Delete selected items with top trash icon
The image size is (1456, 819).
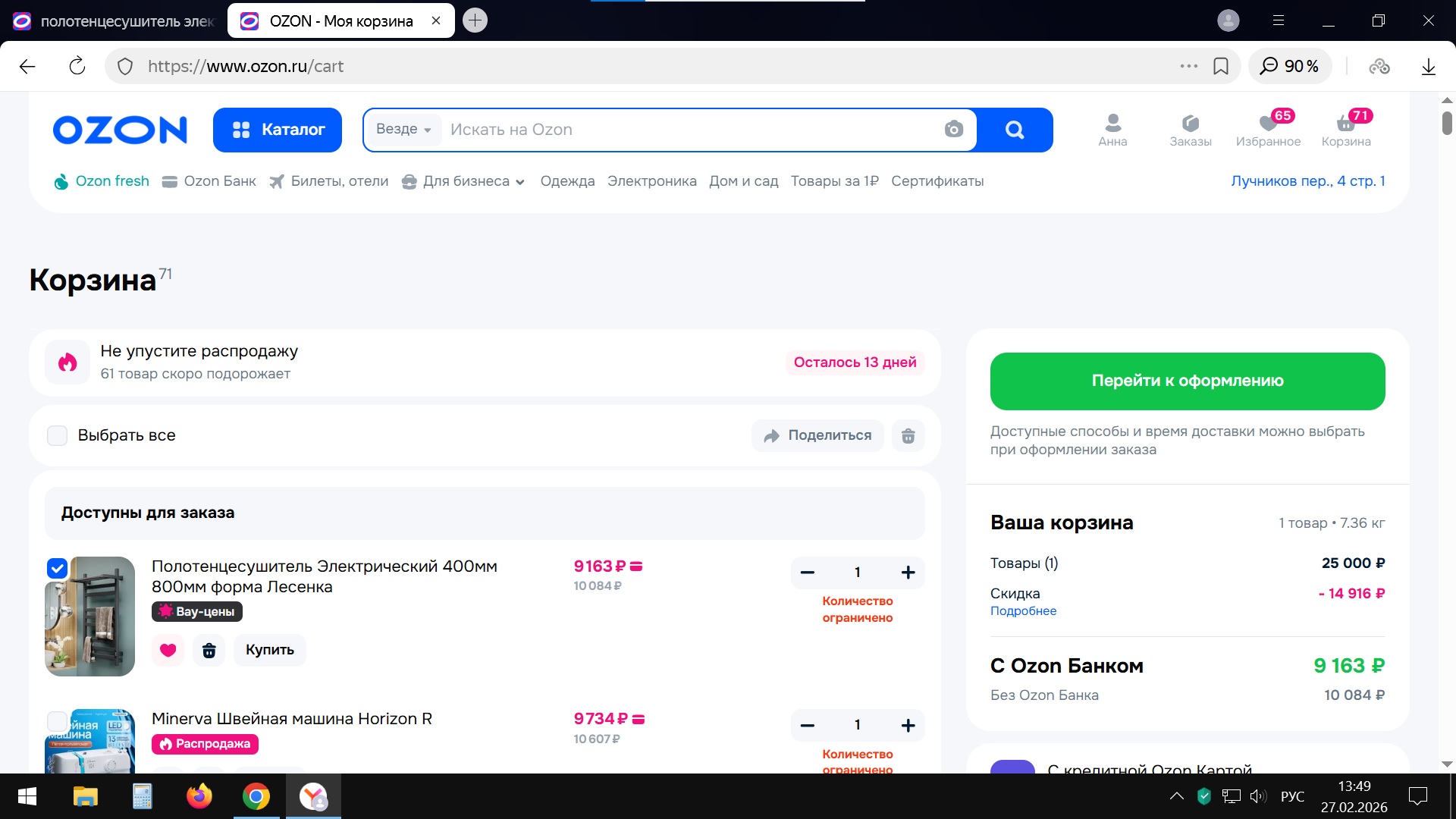(x=908, y=436)
